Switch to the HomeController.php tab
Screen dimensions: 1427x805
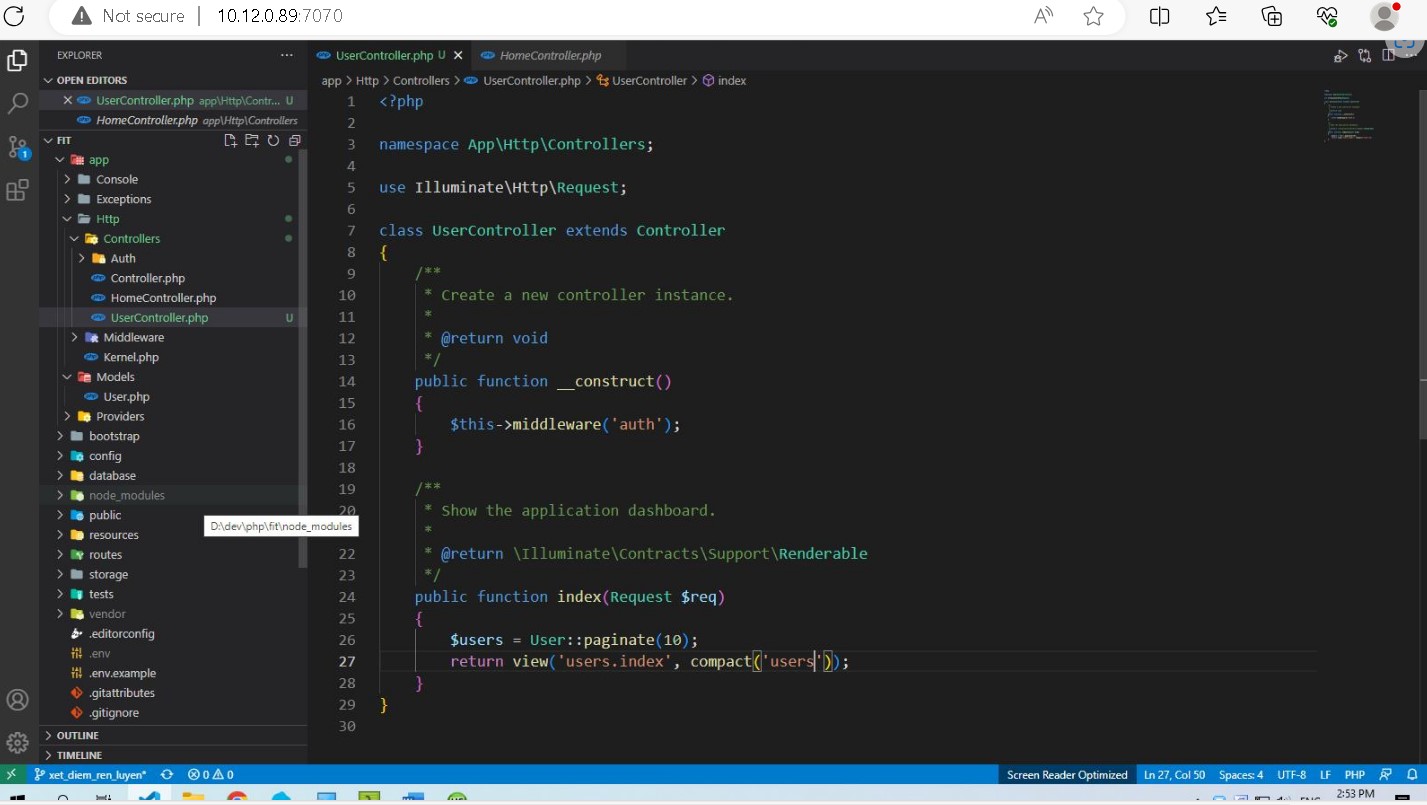[550, 55]
